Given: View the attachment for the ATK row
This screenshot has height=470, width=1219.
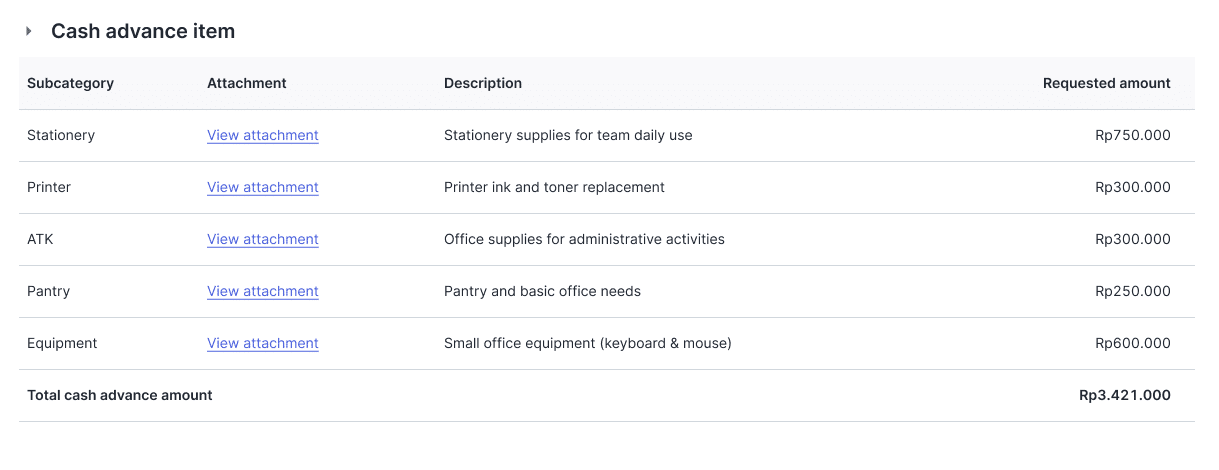Looking at the screenshot, I should click(262, 239).
